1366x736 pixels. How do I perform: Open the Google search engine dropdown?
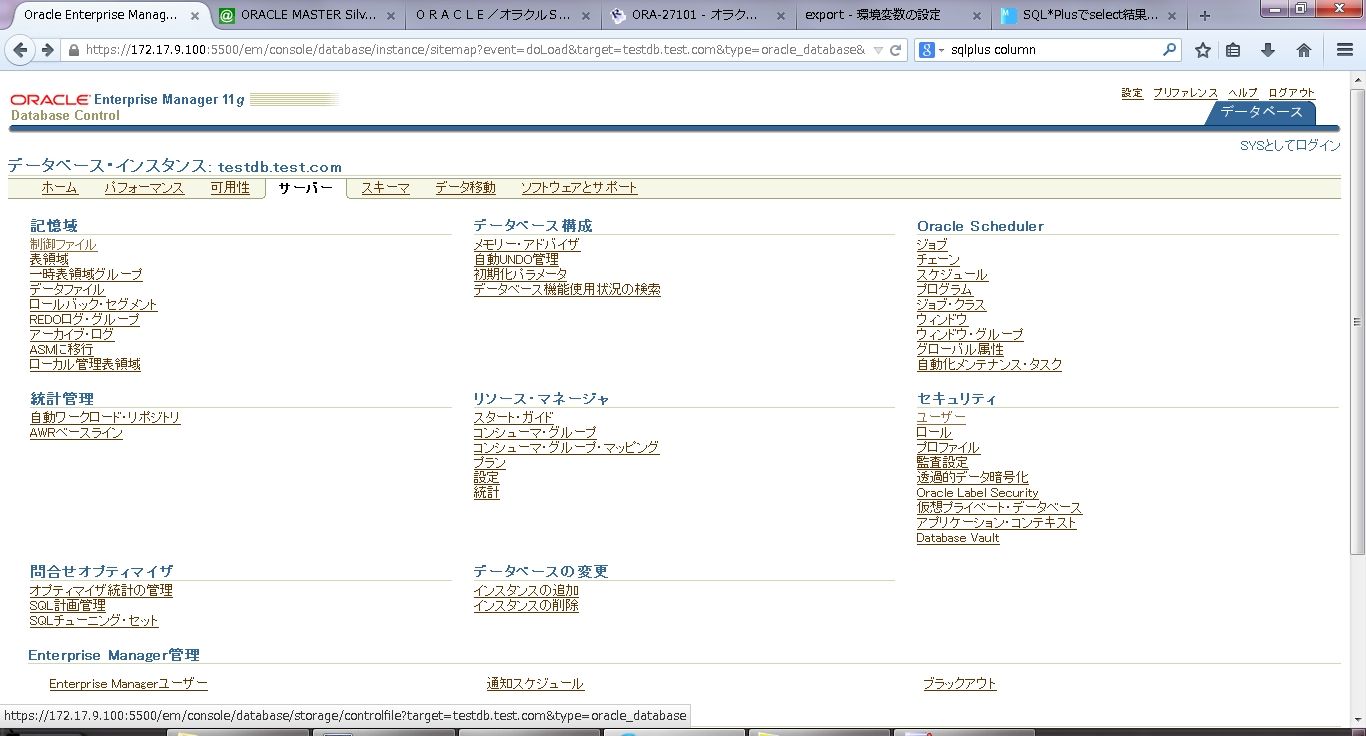click(x=931, y=50)
